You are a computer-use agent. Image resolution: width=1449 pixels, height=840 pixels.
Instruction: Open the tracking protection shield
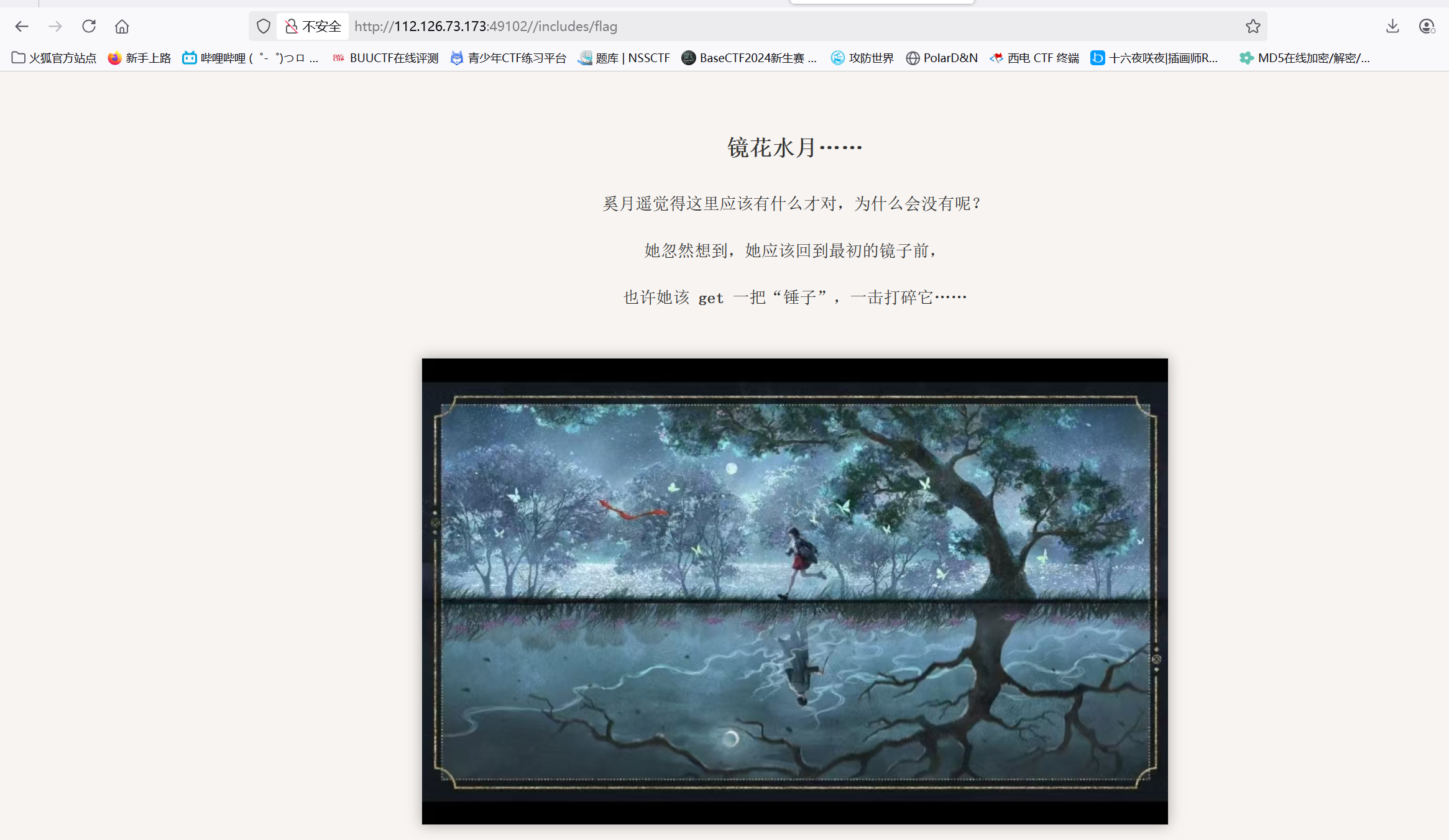tap(264, 26)
